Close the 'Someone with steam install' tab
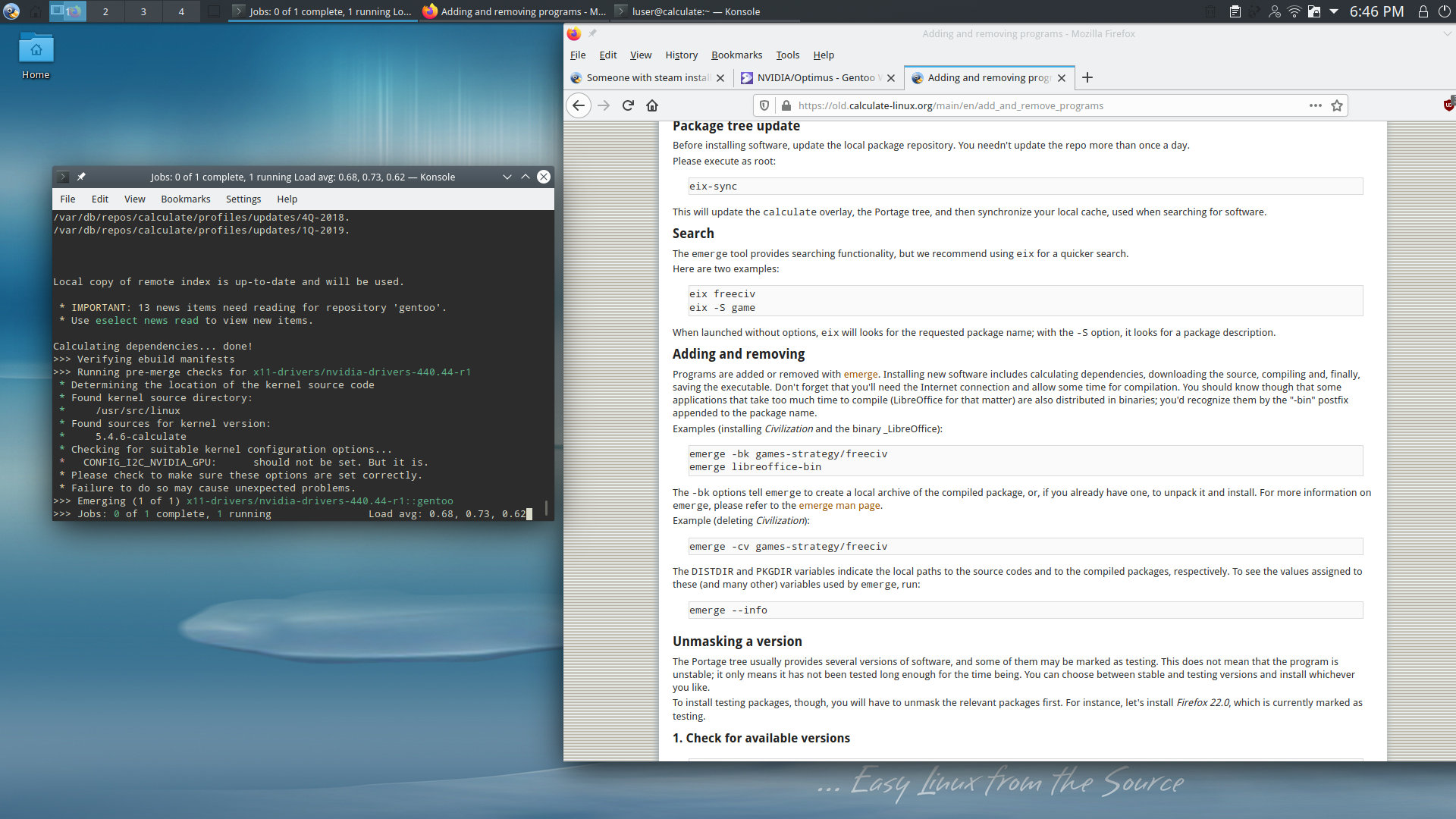 [x=720, y=78]
